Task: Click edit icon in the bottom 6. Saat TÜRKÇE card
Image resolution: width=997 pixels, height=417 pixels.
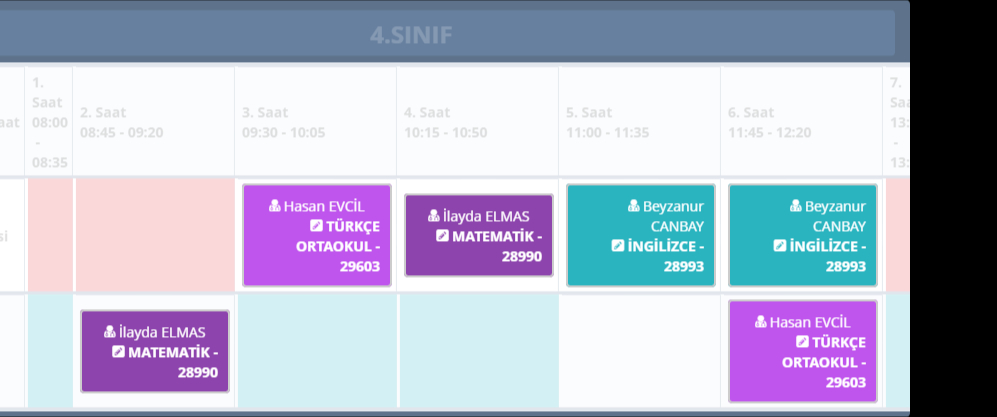Action: [803, 342]
